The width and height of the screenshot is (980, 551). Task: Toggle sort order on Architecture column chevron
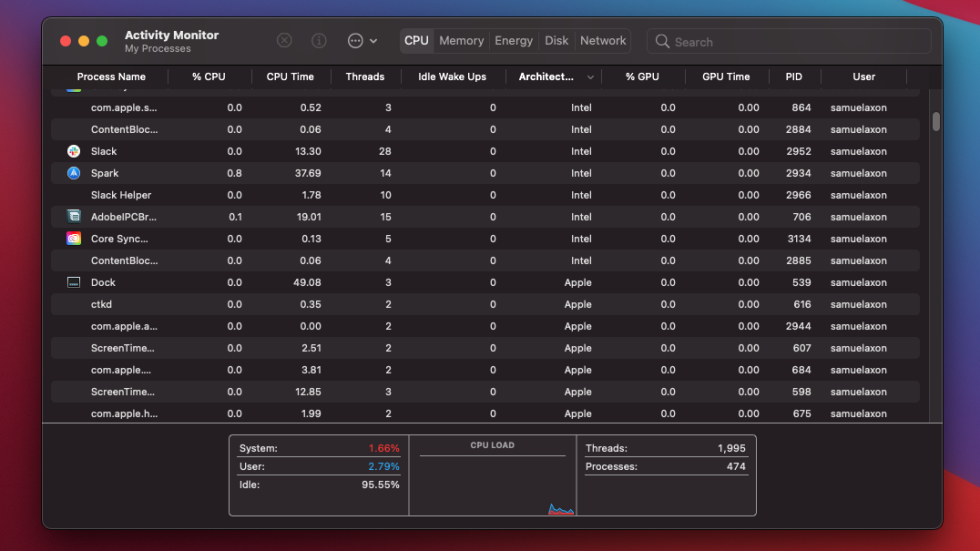point(590,77)
